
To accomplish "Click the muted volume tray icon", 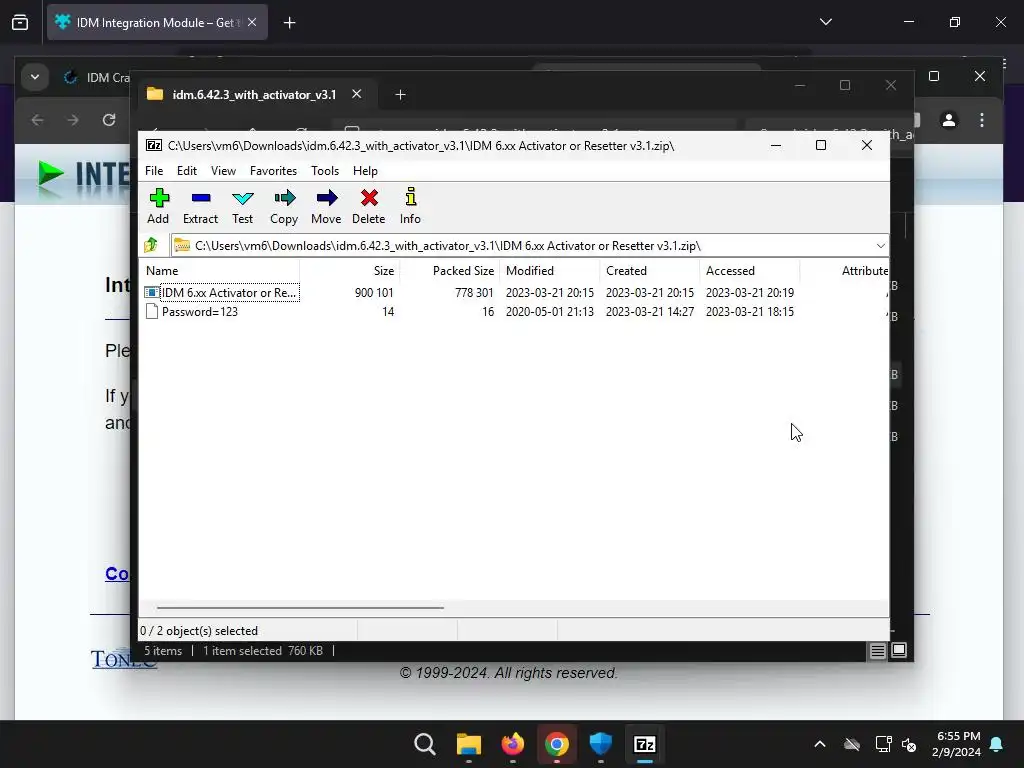I will [x=909, y=744].
